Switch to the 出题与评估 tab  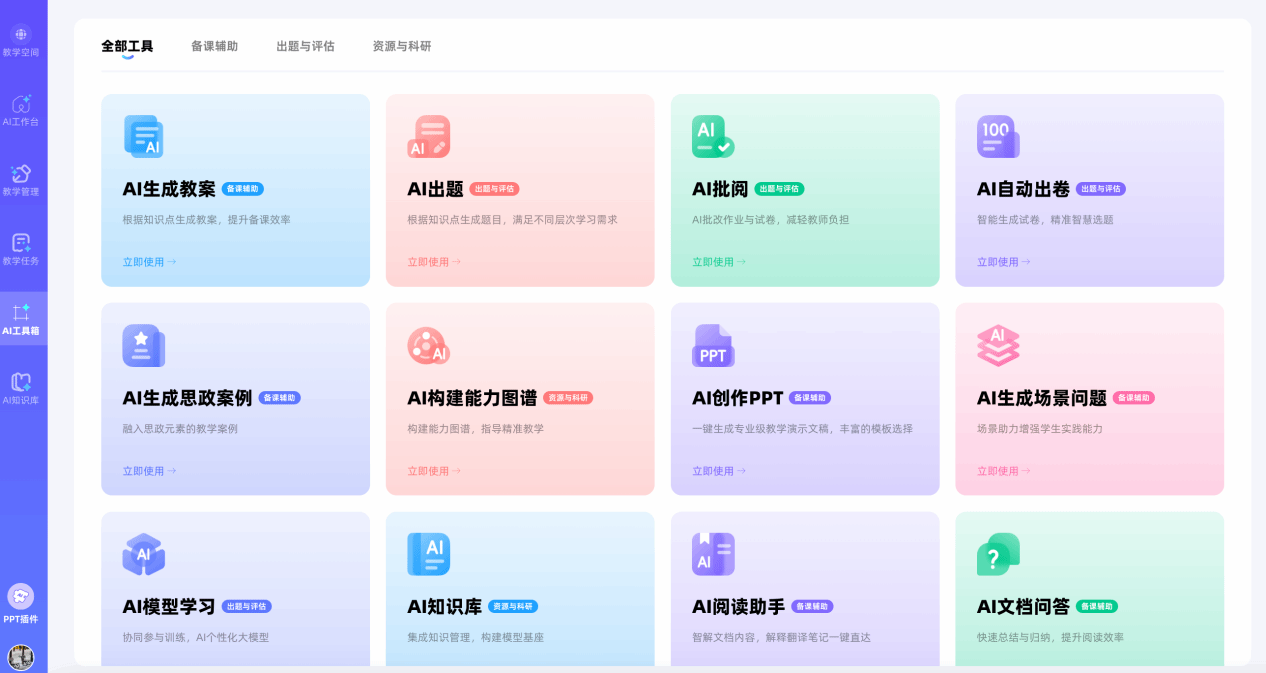pos(305,46)
